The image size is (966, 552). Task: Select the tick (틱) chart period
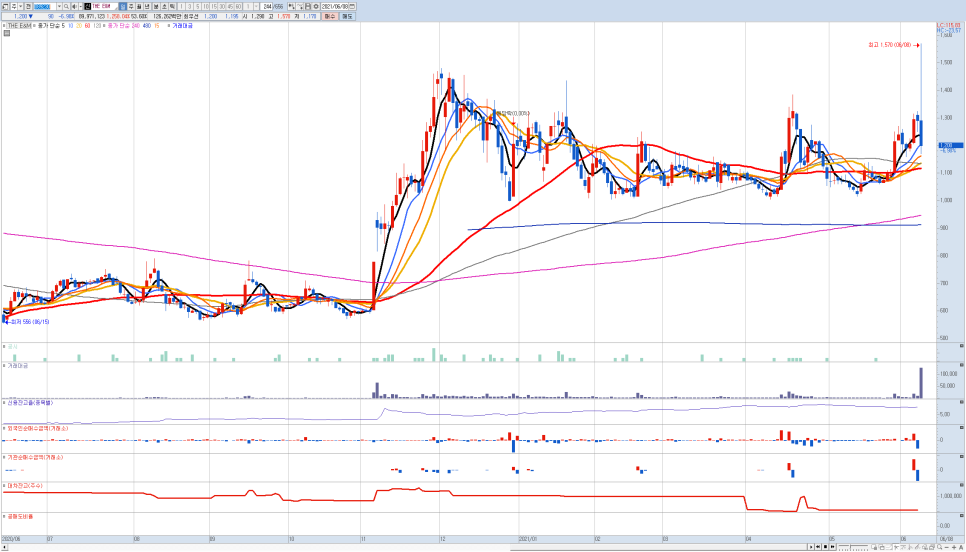(172, 6)
